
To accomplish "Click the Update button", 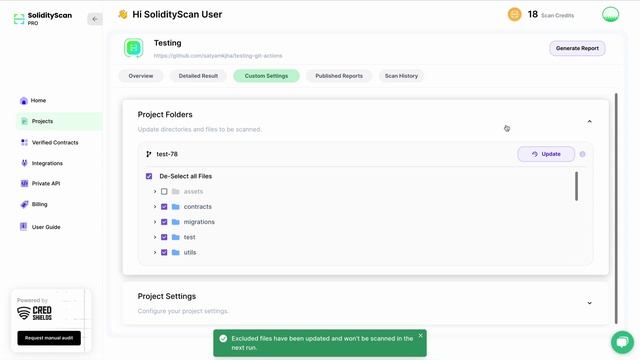I will coord(546,154).
